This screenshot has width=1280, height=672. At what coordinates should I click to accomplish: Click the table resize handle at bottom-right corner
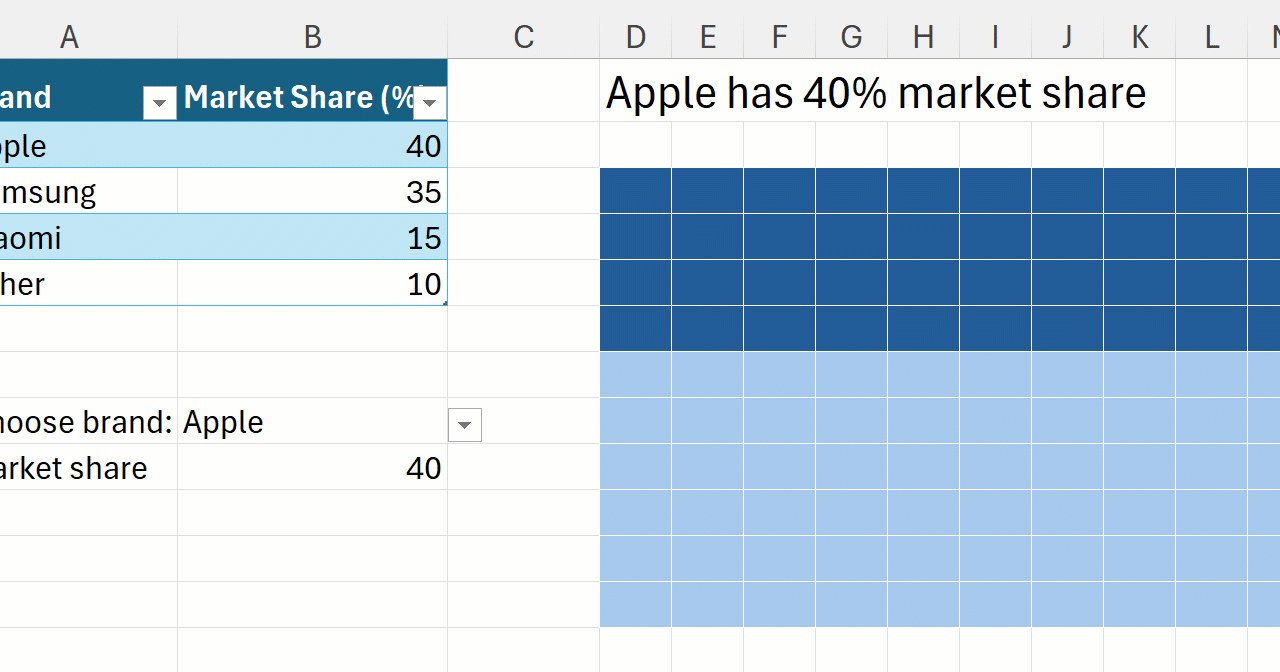tap(445, 303)
